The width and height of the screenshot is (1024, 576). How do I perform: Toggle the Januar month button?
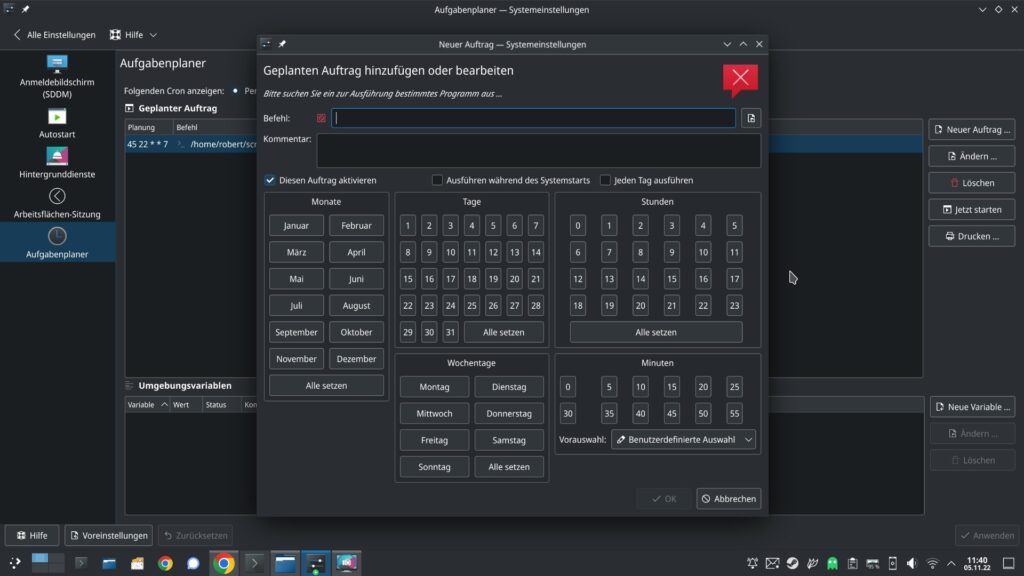296,225
